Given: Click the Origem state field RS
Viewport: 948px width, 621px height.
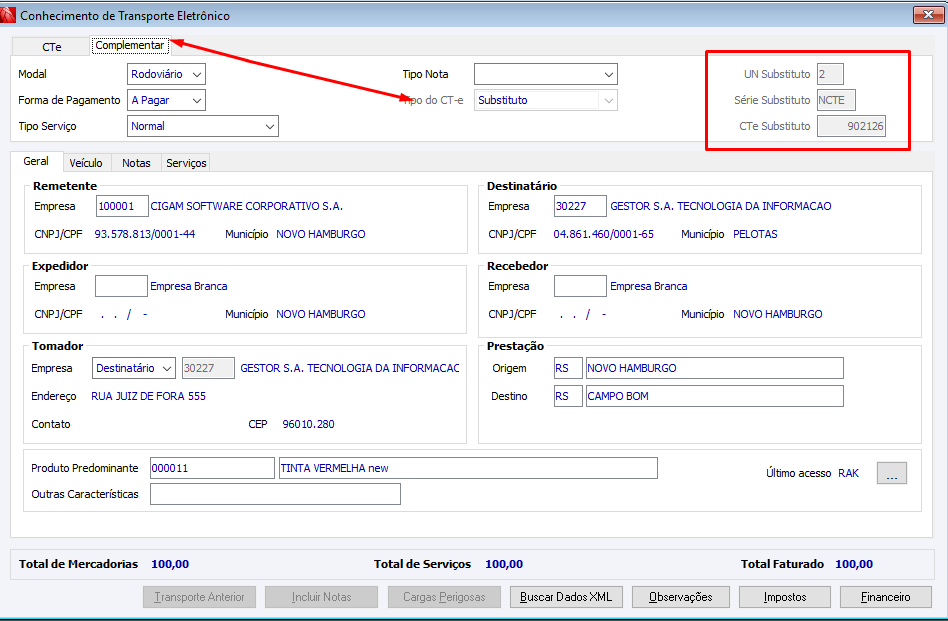Looking at the screenshot, I should 568,368.
